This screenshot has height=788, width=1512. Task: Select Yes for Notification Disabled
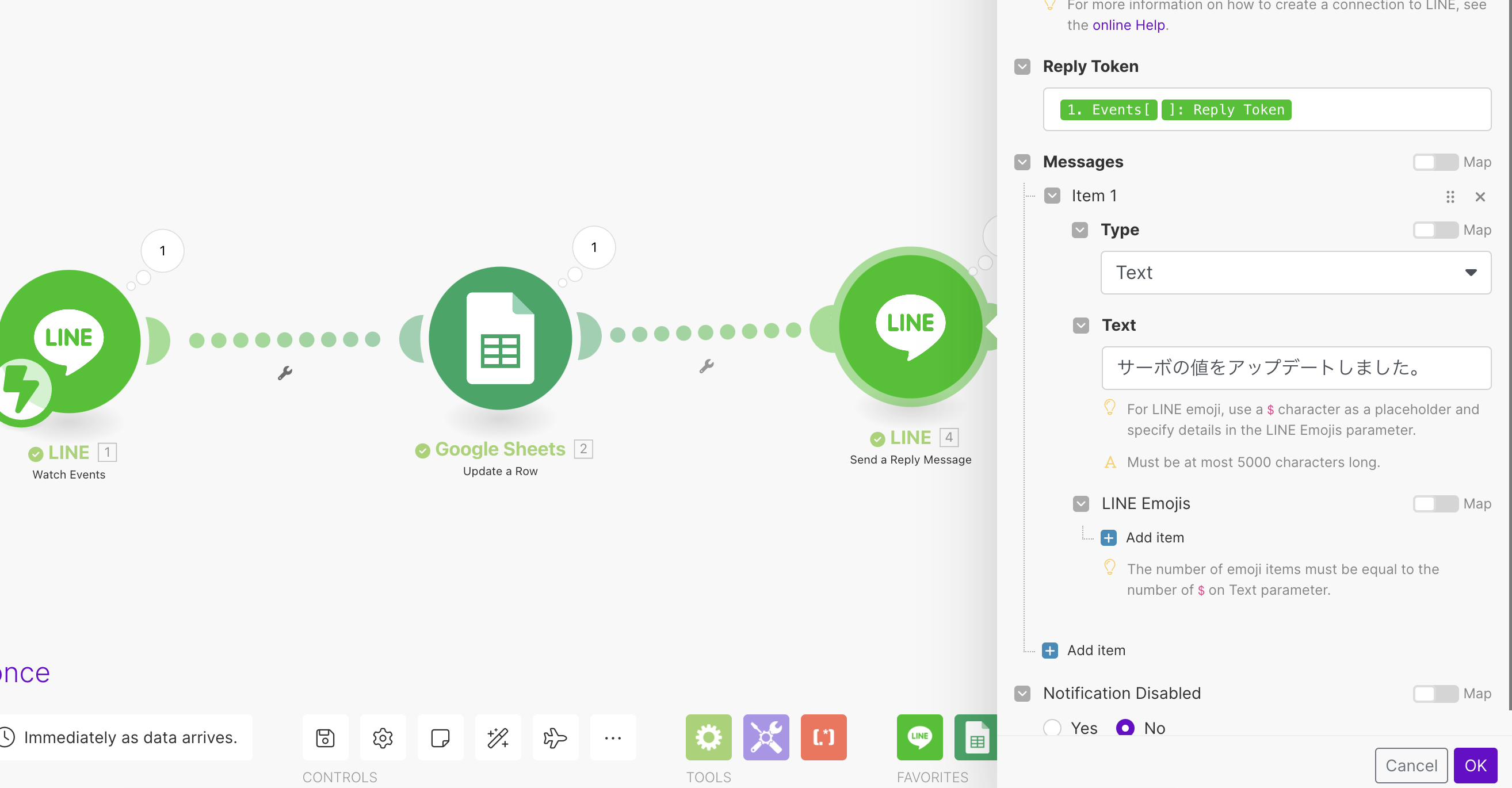tap(1052, 728)
